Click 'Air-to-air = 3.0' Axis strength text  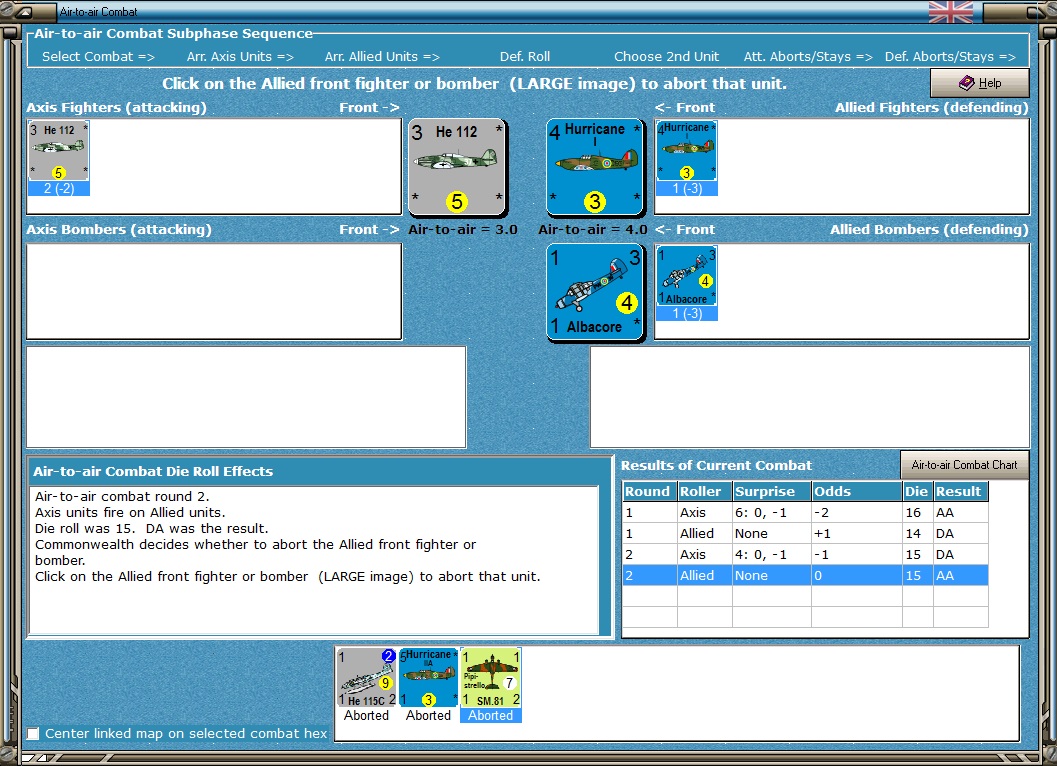[x=463, y=229]
